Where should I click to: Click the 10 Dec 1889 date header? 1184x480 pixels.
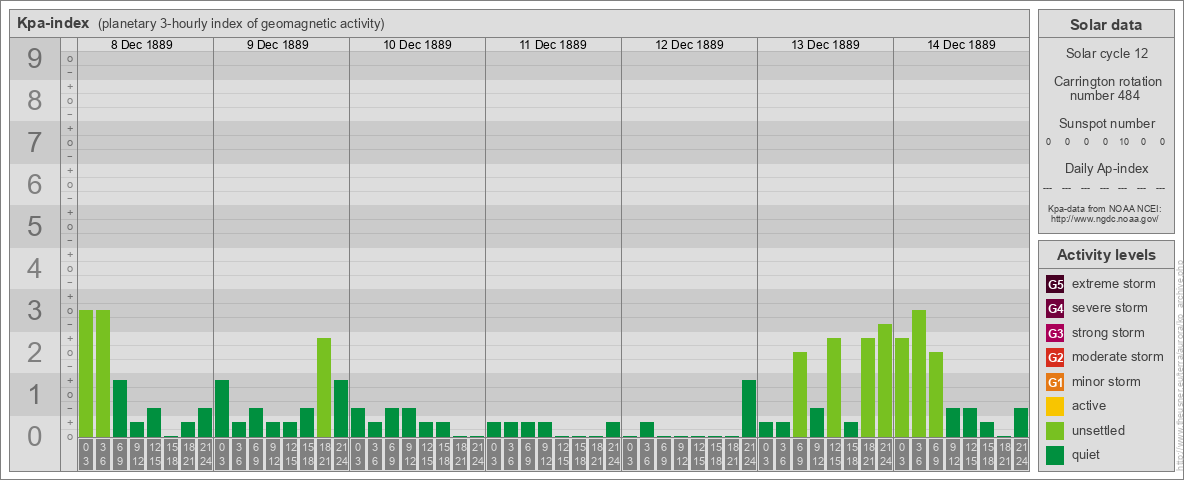coord(418,45)
